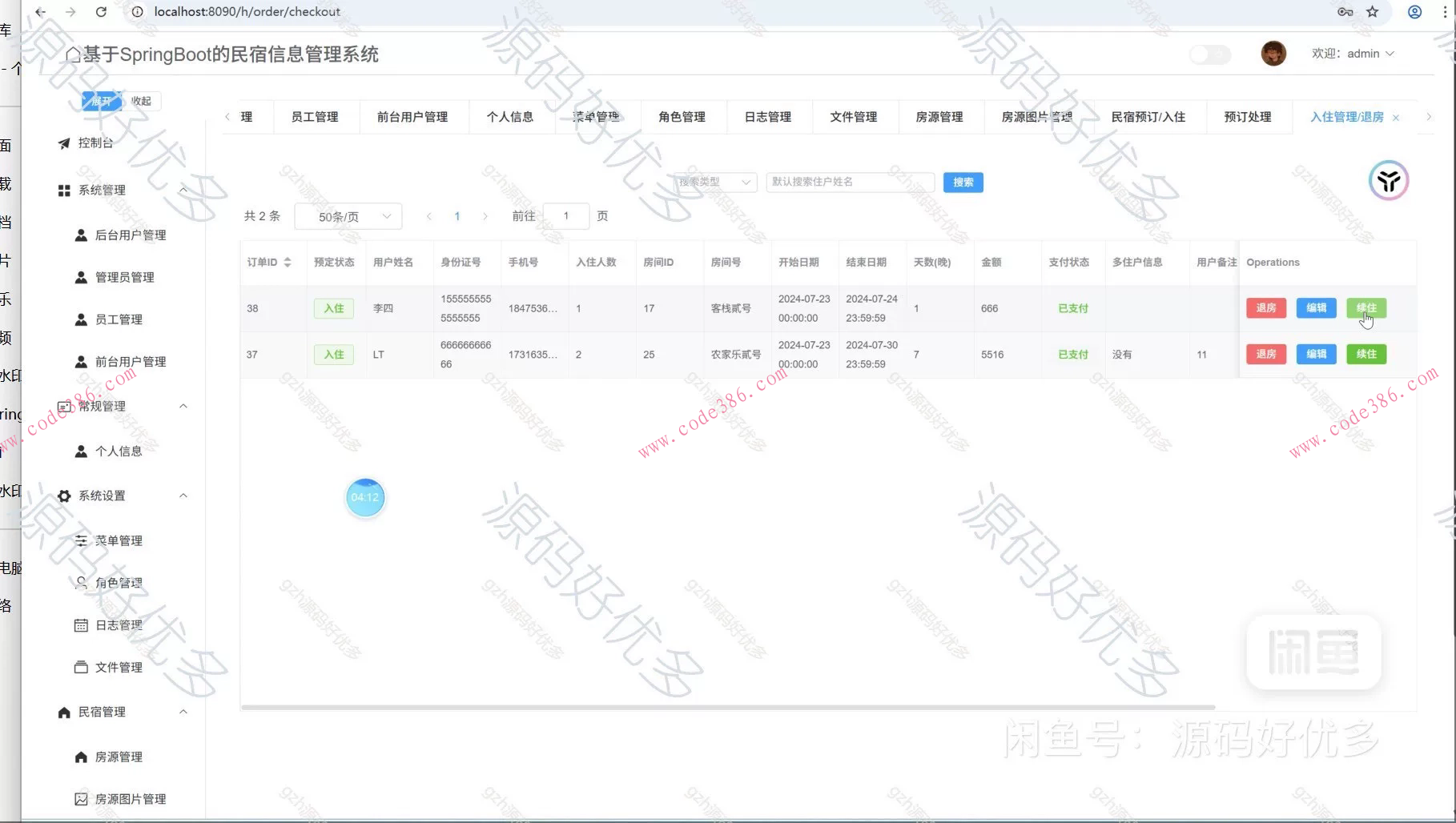Click the admin avatar picture
The height and width of the screenshot is (823, 1456).
pyautogui.click(x=1273, y=54)
